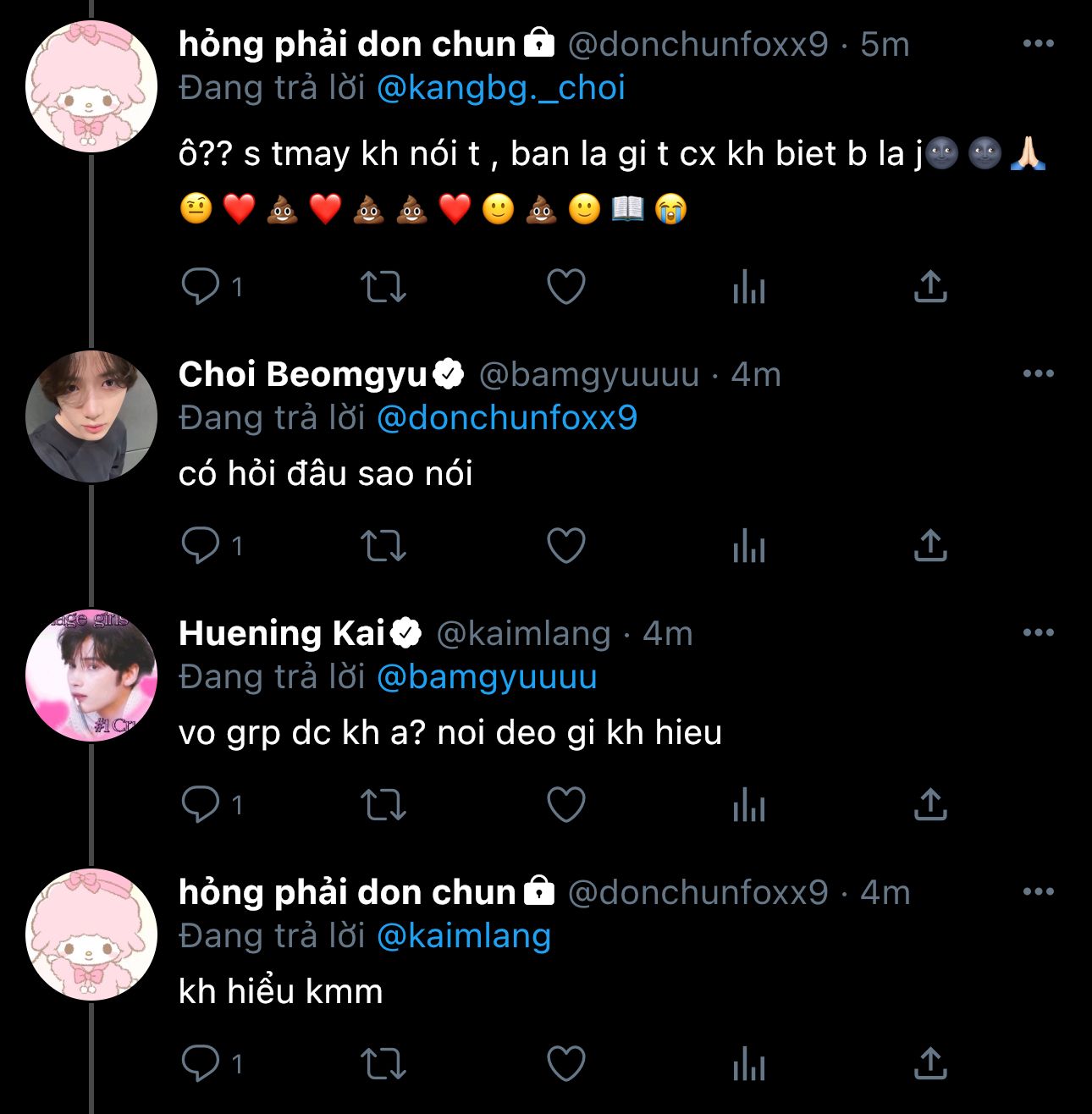Share the 'kh hiểu kmm' tweet
Screen dimensions: 1092x1114
[930, 1064]
